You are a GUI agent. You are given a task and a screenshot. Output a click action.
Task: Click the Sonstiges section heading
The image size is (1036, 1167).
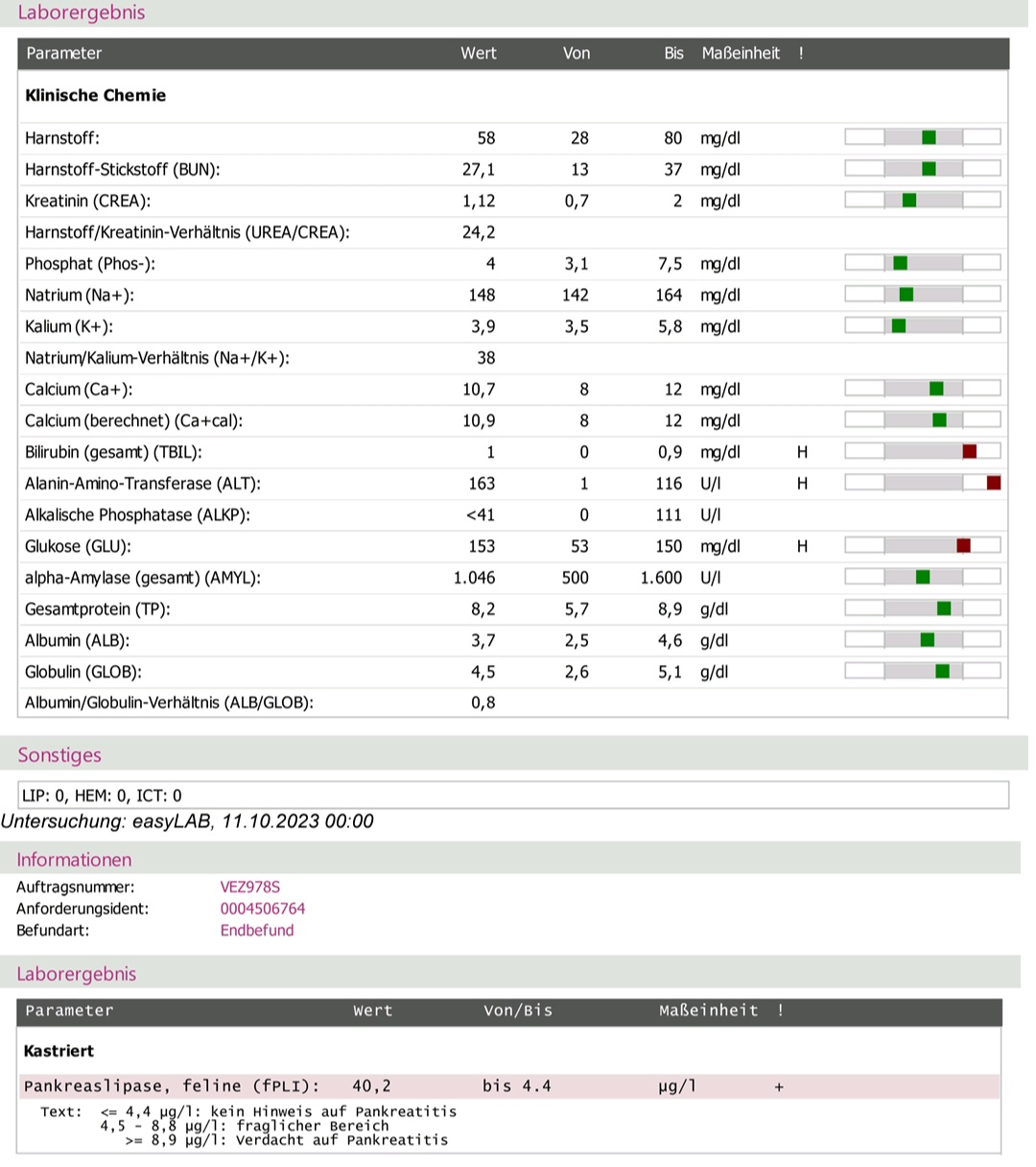point(59,755)
